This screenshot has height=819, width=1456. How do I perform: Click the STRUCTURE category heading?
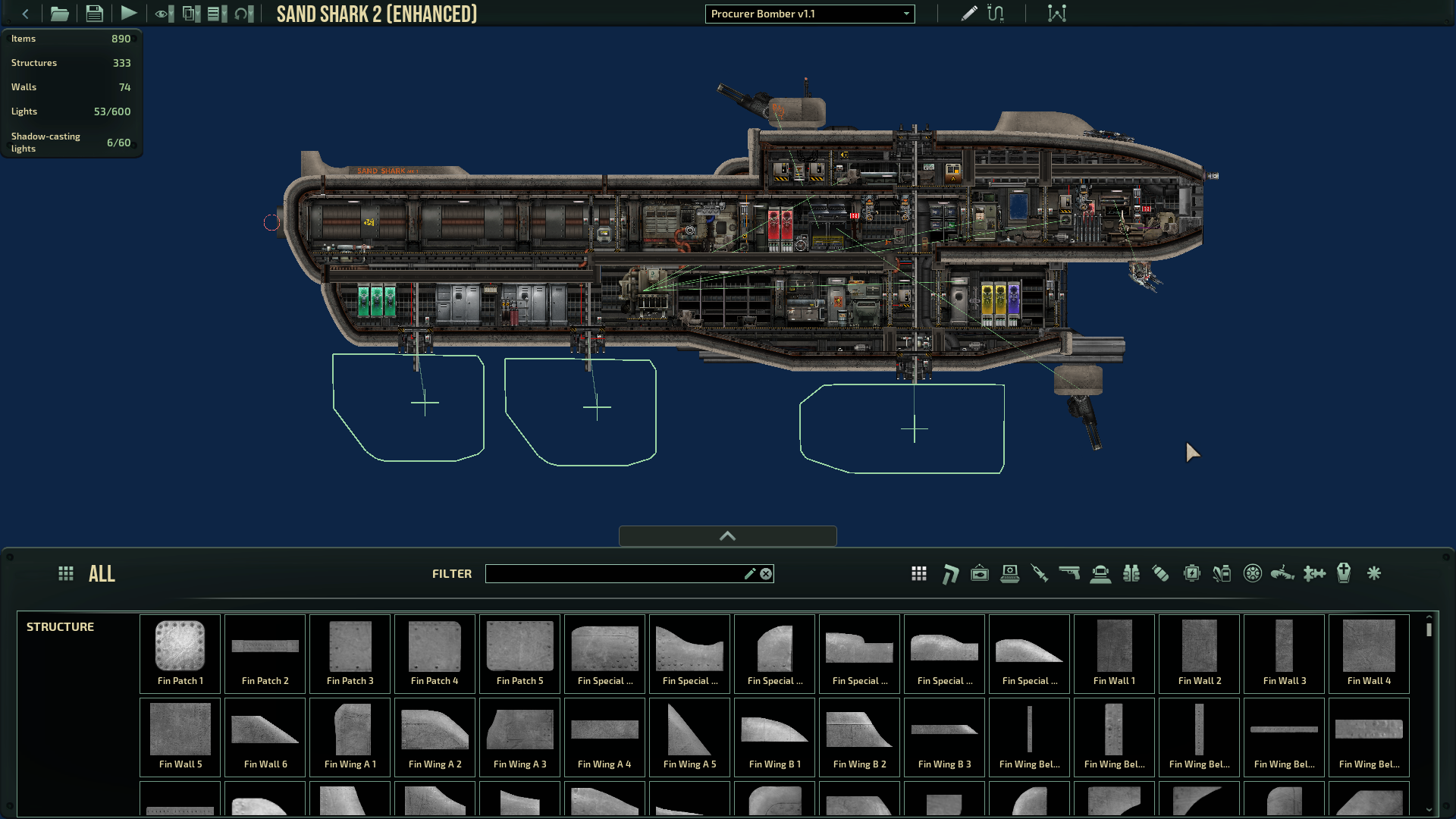click(61, 627)
